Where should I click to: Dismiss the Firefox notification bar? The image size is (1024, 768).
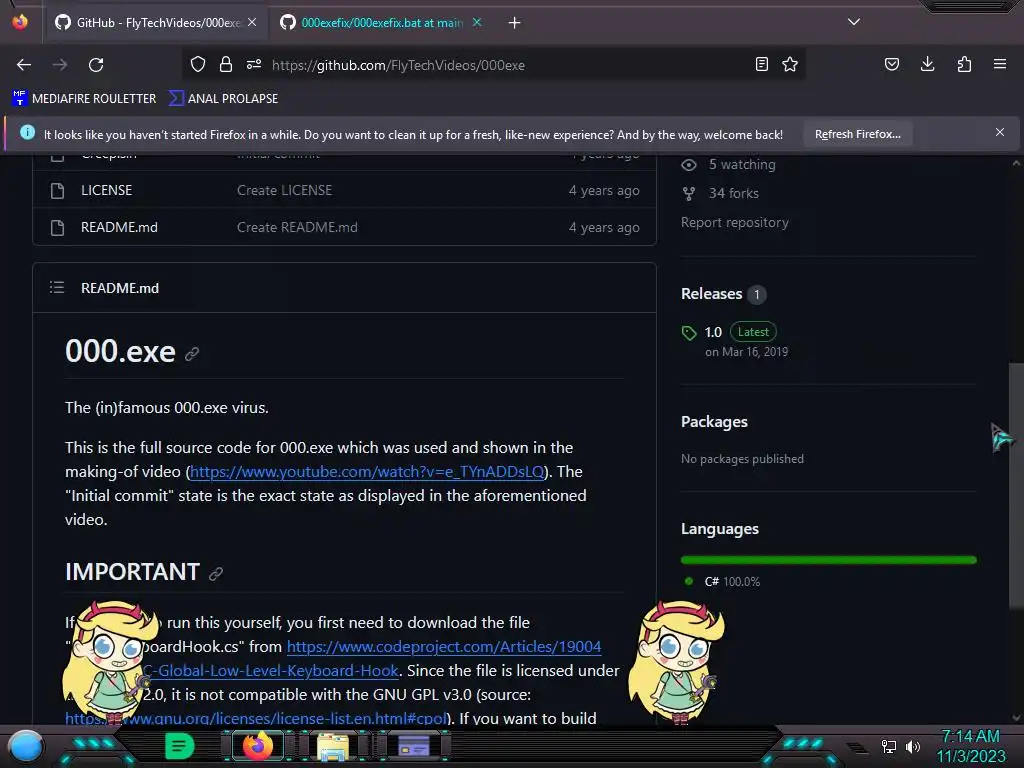click(1000, 133)
